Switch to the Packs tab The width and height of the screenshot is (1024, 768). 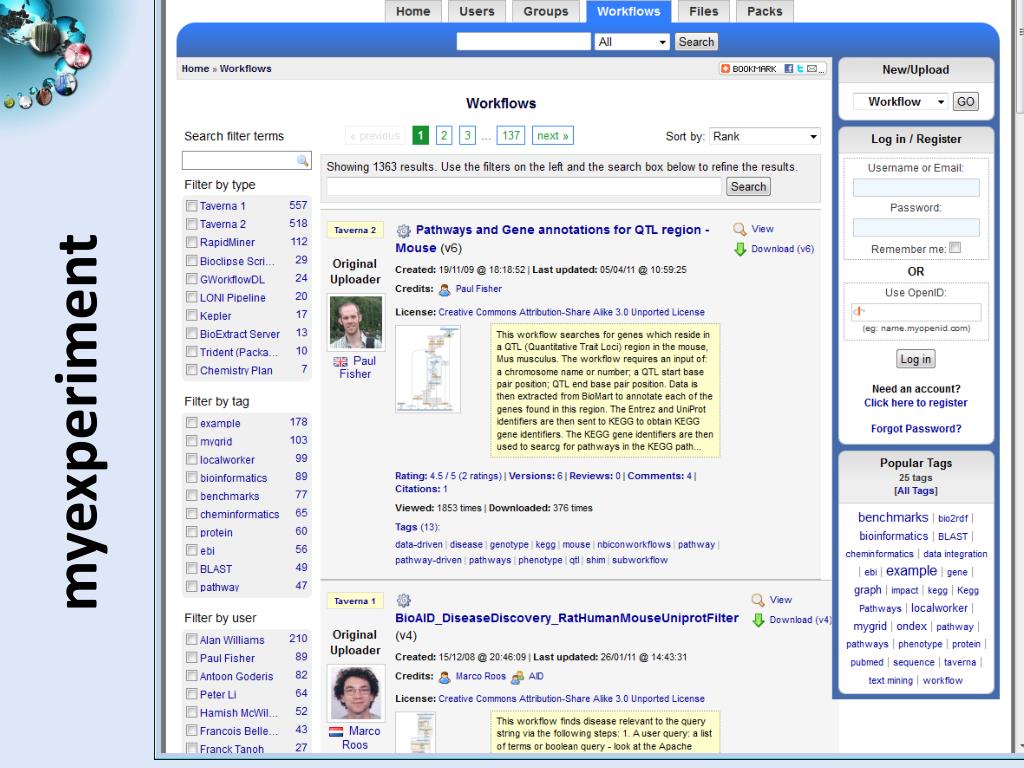click(x=765, y=11)
